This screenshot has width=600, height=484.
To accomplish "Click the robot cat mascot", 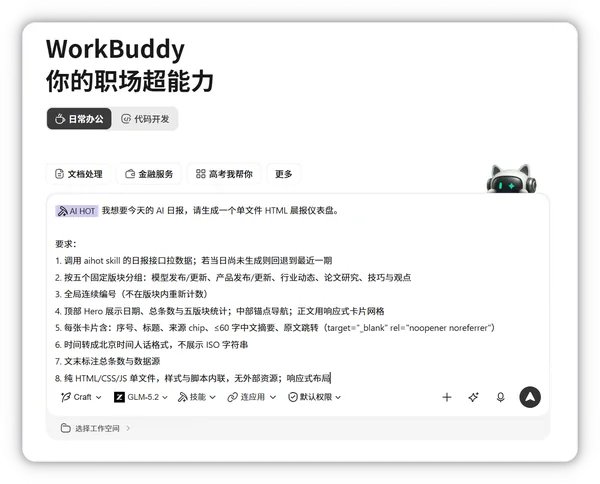I will pos(511,179).
